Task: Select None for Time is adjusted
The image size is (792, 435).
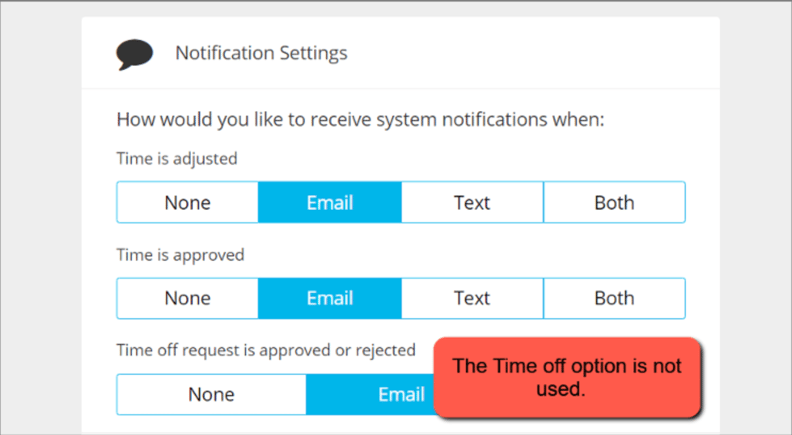Action: pyautogui.click(x=187, y=202)
